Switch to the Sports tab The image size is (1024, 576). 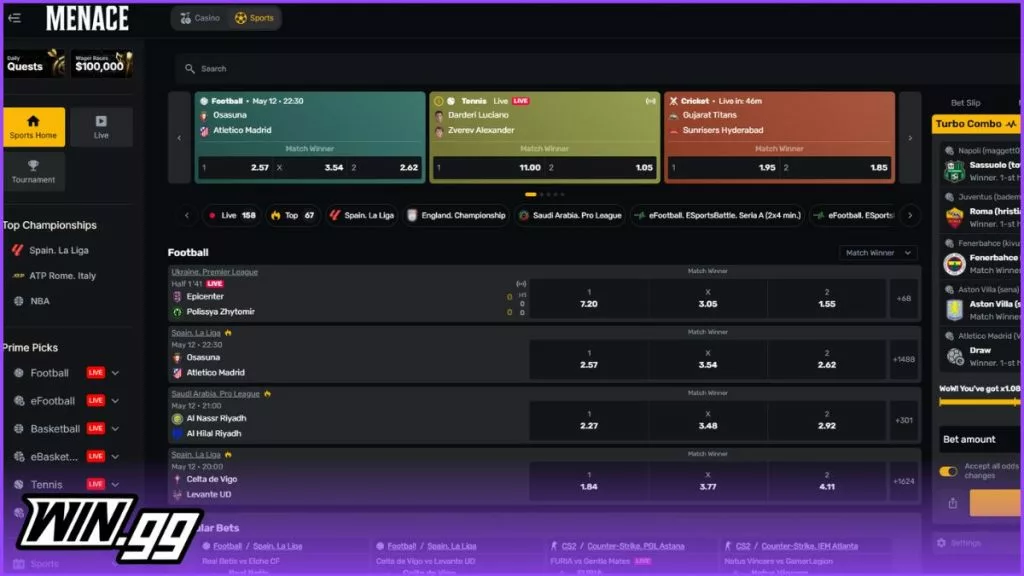255,18
